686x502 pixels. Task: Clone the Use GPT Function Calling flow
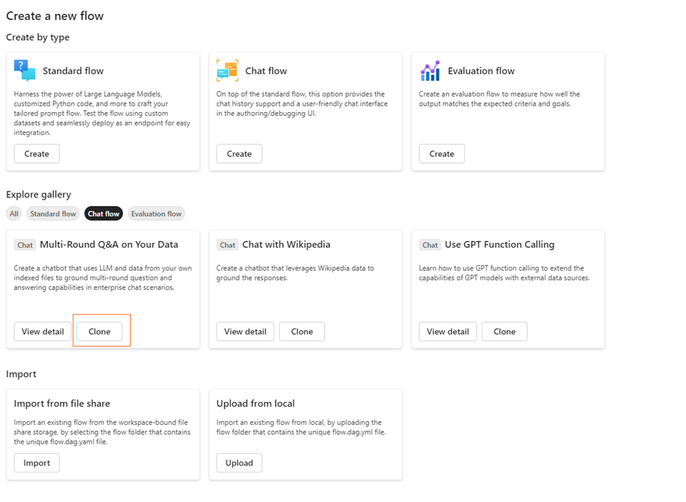(x=504, y=331)
